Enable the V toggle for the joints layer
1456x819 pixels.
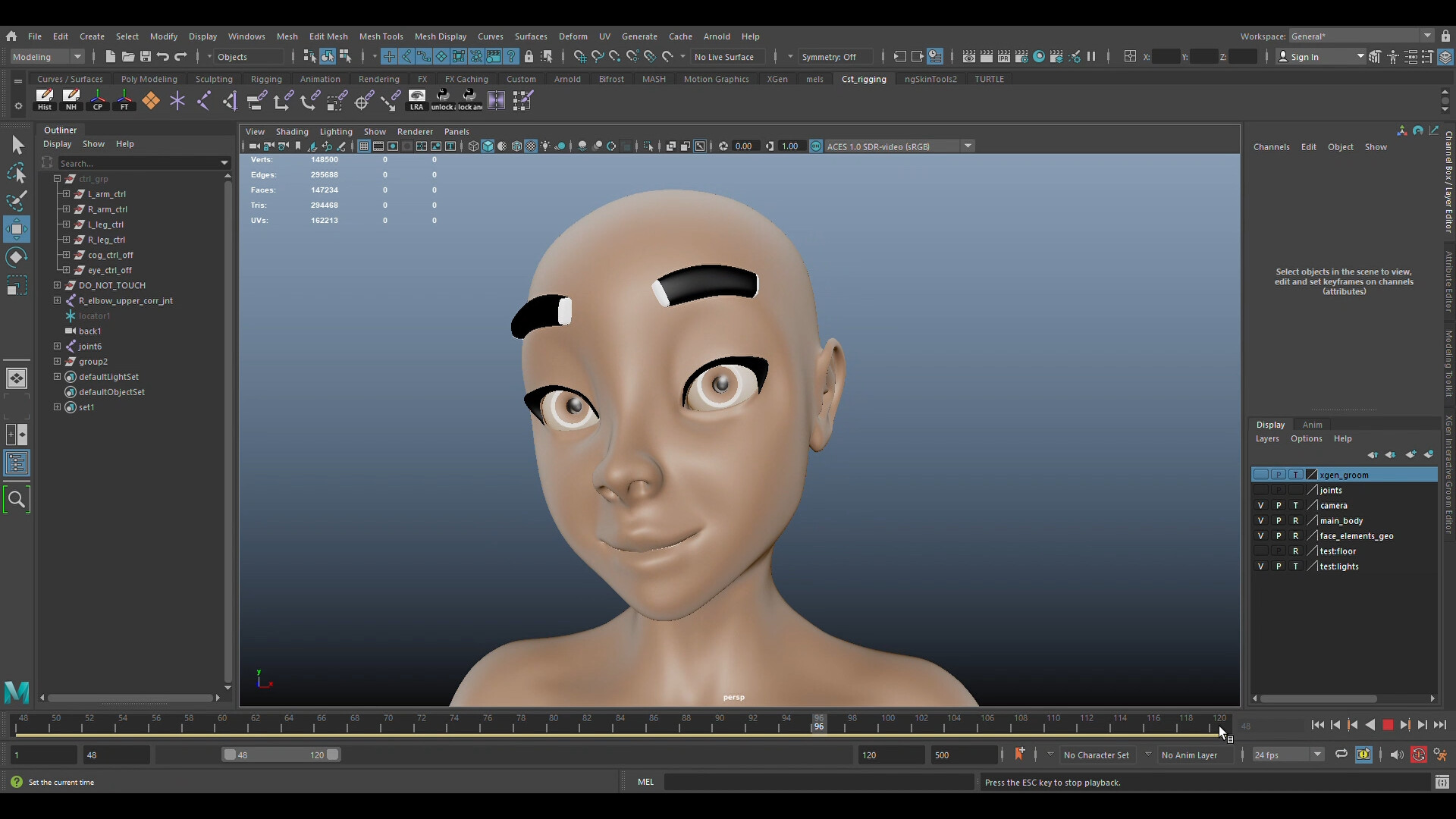(1261, 490)
